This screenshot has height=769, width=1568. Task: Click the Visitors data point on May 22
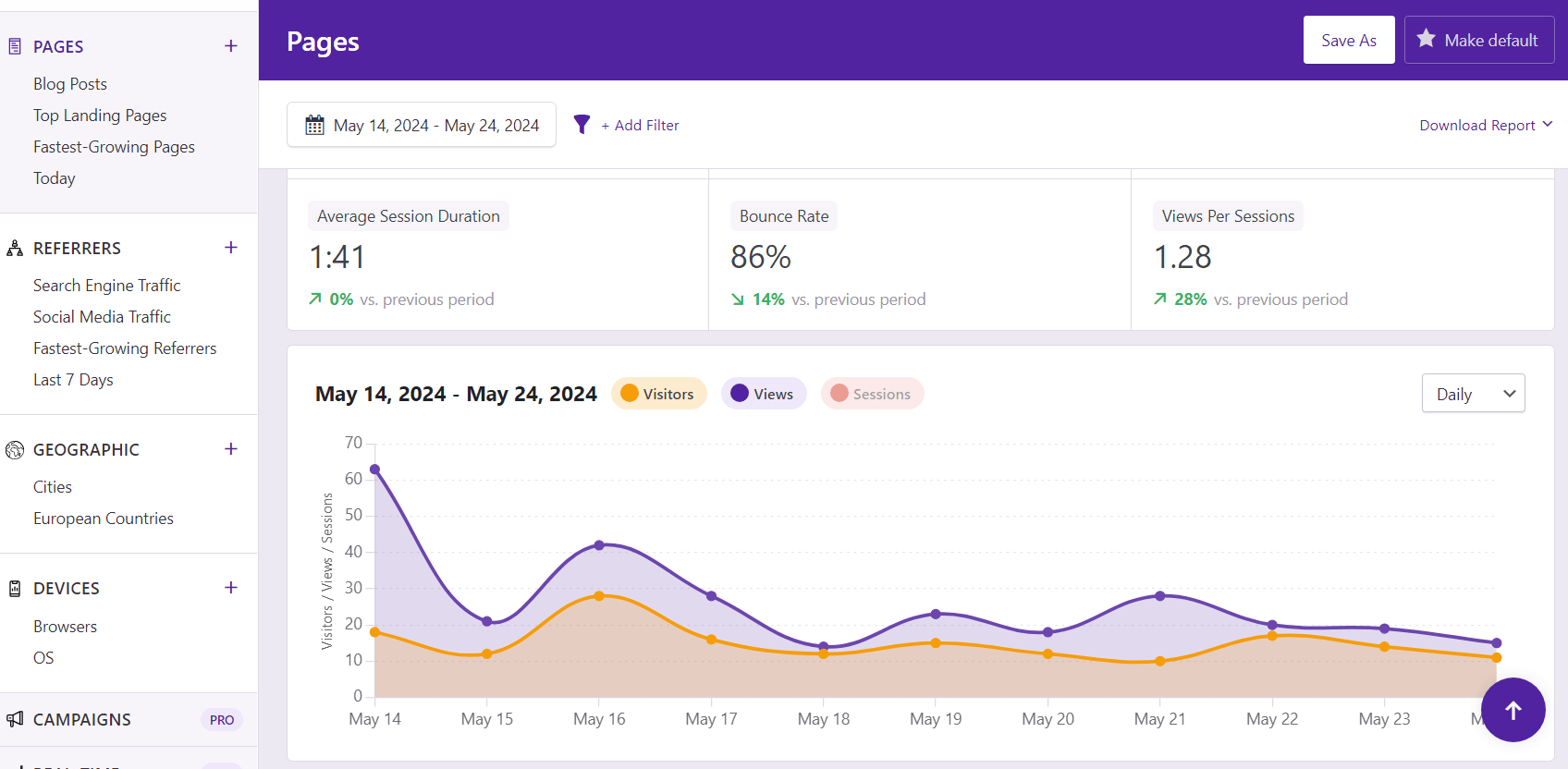pos(1272,636)
